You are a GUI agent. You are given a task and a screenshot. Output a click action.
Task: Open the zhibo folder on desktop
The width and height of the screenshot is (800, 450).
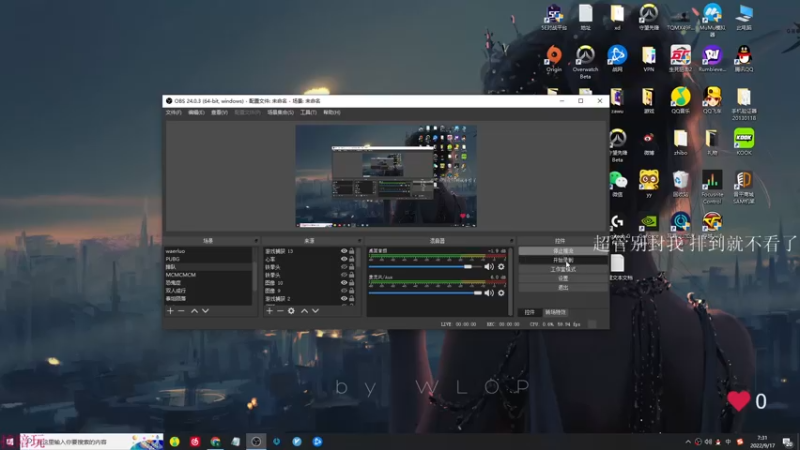[680, 142]
